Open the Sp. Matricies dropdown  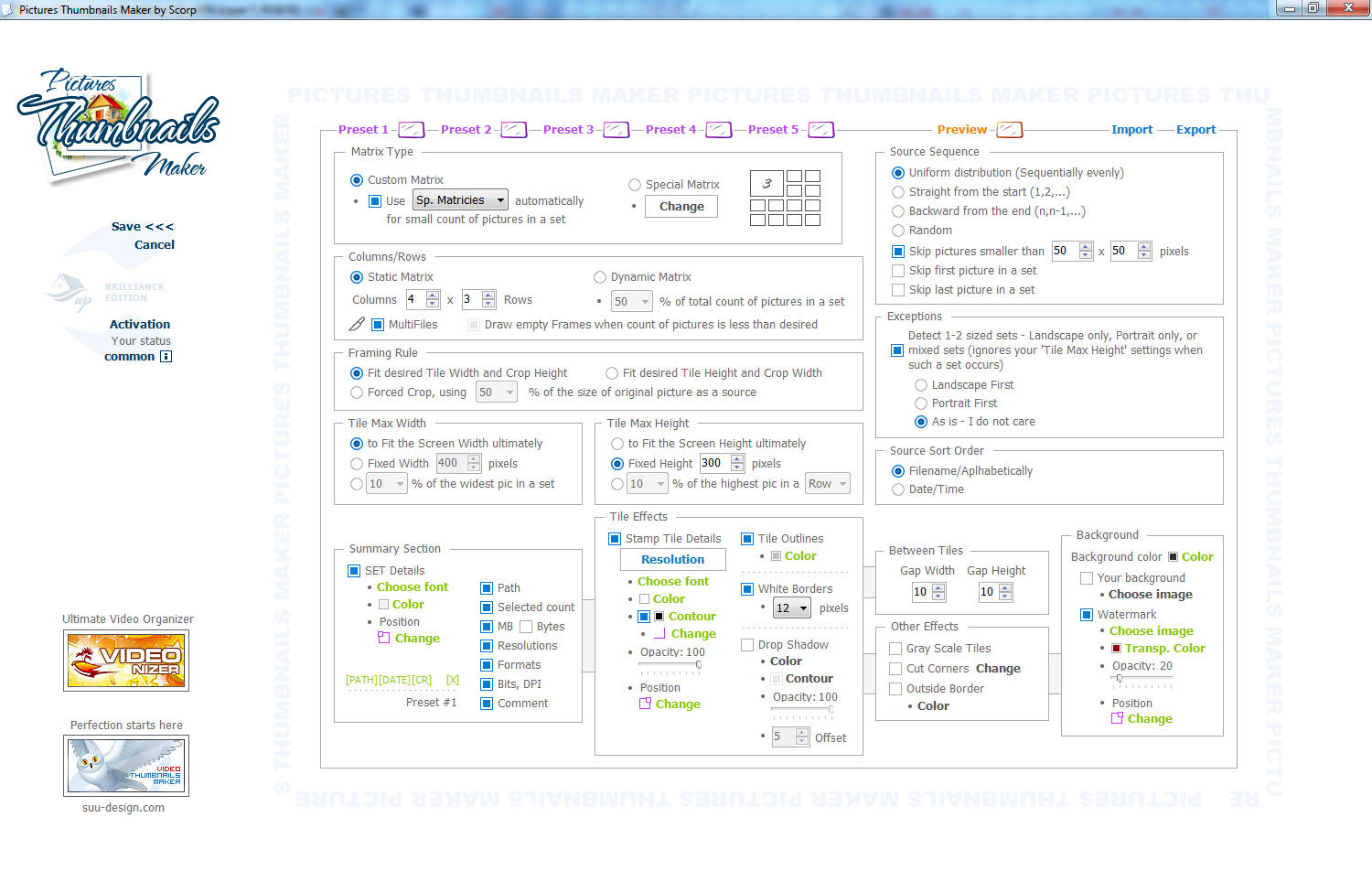(461, 200)
